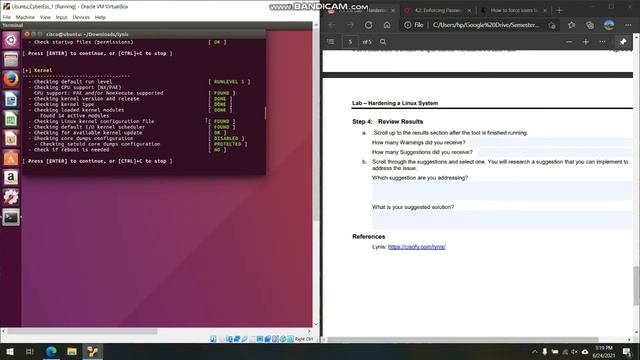Toggle PDF table of contents sidebar
Image resolution: width=640 pixels, height=360 pixels.
coord(331,42)
